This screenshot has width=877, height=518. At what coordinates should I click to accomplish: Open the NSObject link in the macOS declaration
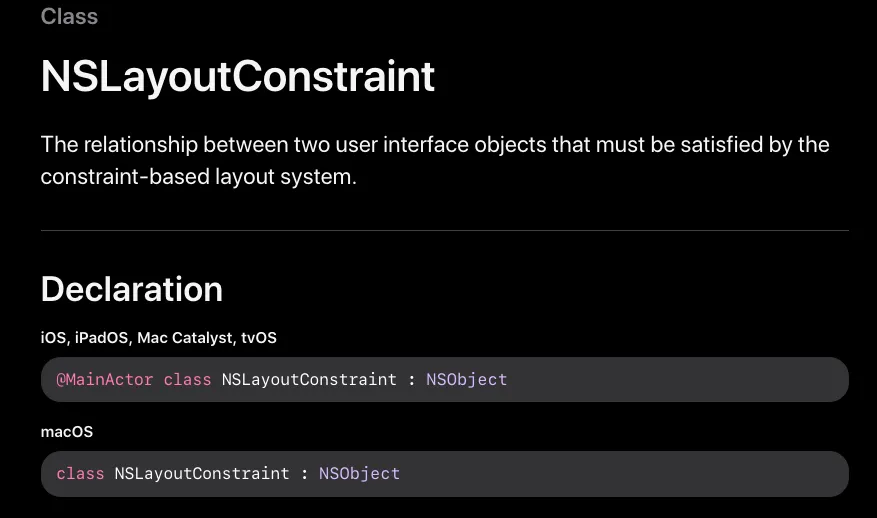pos(359,474)
